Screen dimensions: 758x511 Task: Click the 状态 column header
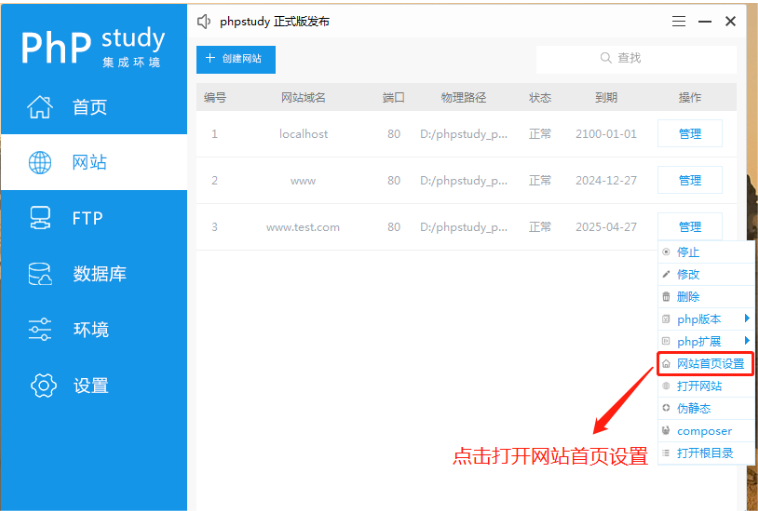pyautogui.click(x=540, y=98)
